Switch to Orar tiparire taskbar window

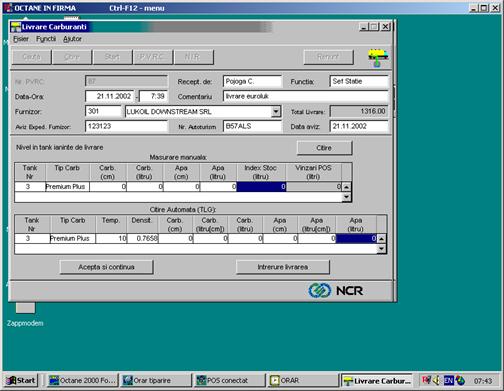[x=156, y=380]
